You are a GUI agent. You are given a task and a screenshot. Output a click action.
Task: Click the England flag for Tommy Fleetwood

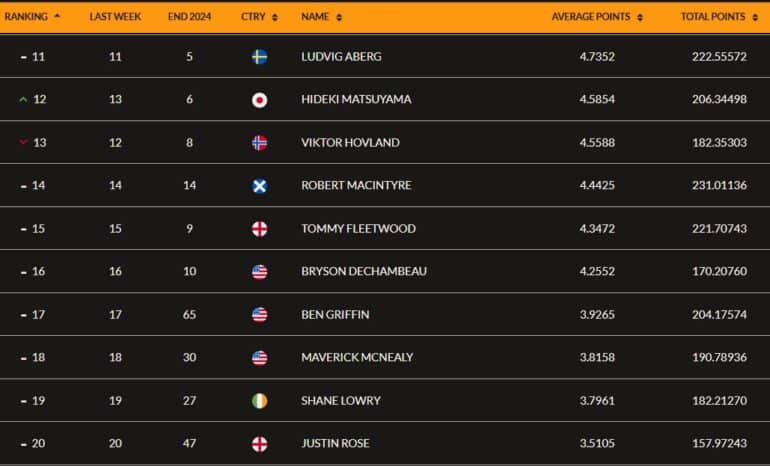point(259,229)
